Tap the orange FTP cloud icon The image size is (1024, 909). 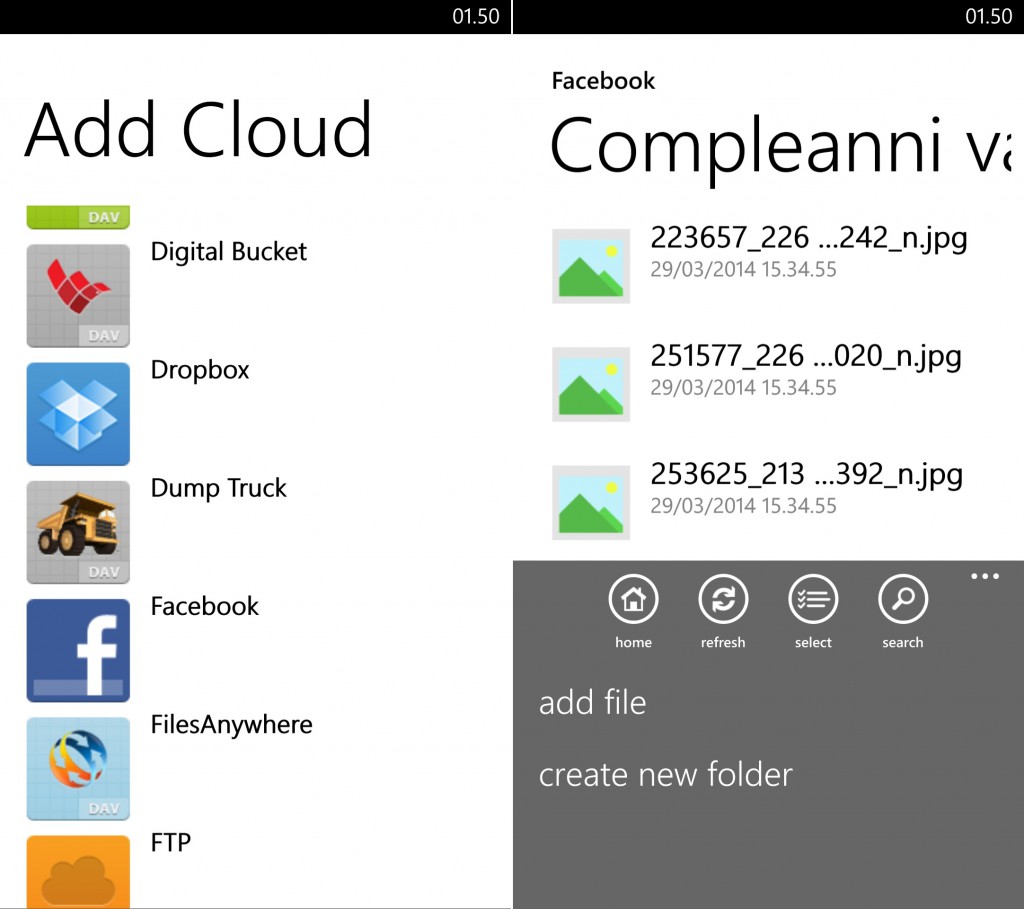(x=78, y=872)
